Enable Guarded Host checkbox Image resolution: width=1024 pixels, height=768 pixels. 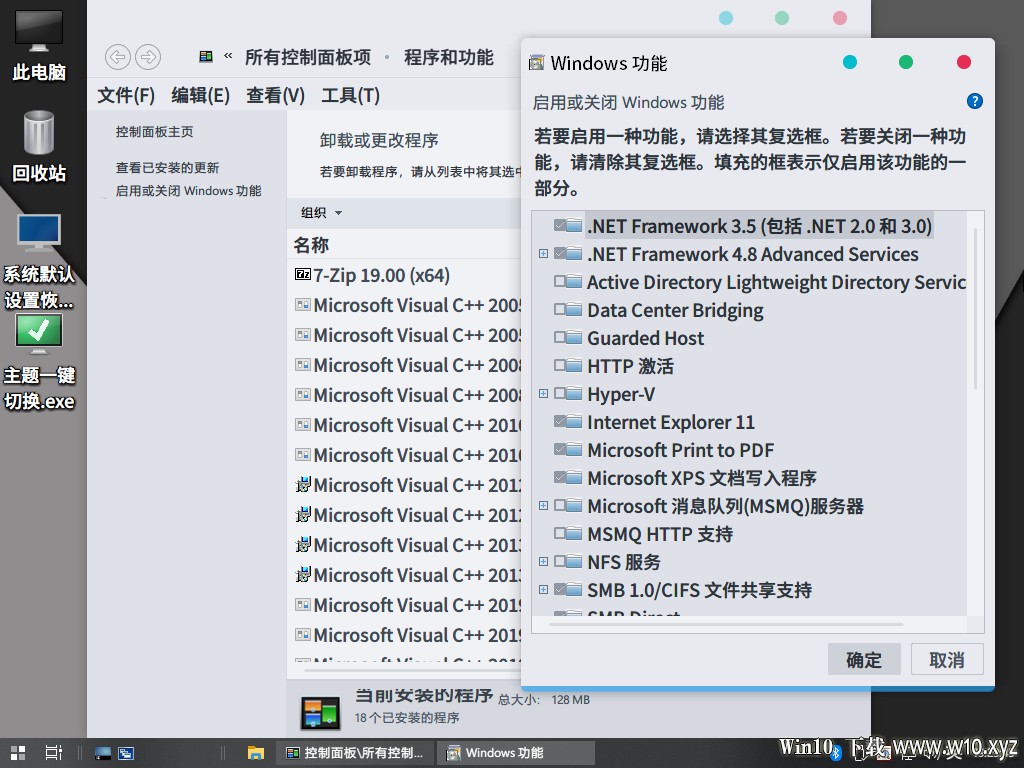(560, 338)
